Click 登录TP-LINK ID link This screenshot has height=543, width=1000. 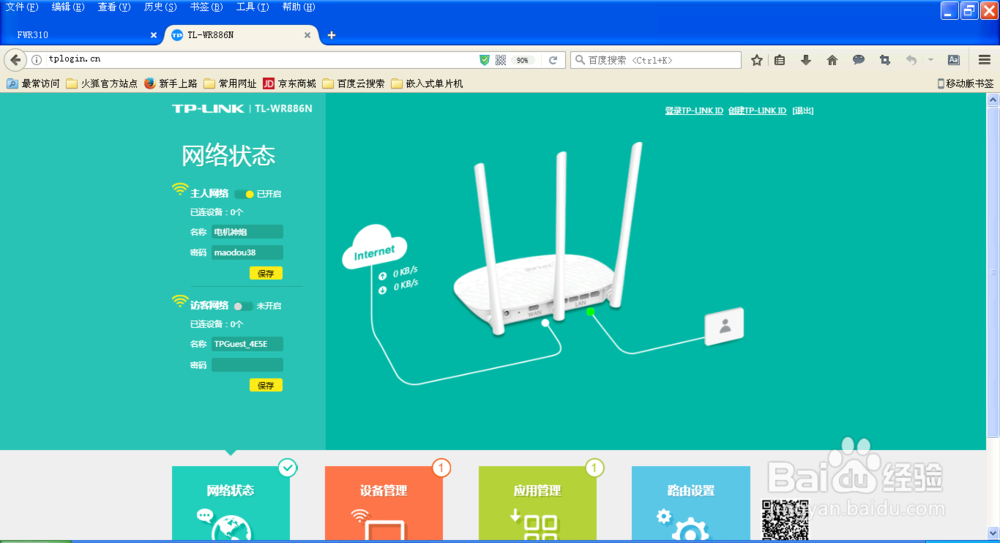point(694,110)
